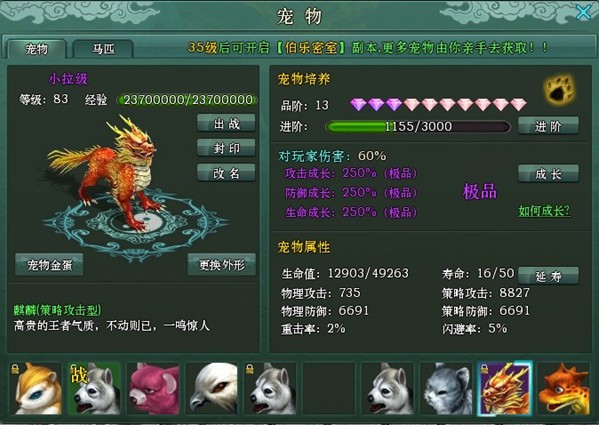Click the golden paw print icon
This screenshot has height=425, width=599.
pos(559,89)
